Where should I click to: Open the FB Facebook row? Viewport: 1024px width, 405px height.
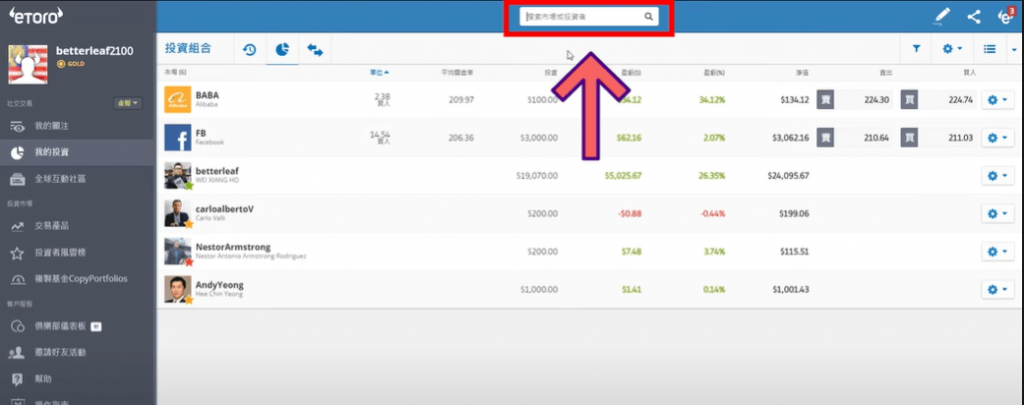589,138
